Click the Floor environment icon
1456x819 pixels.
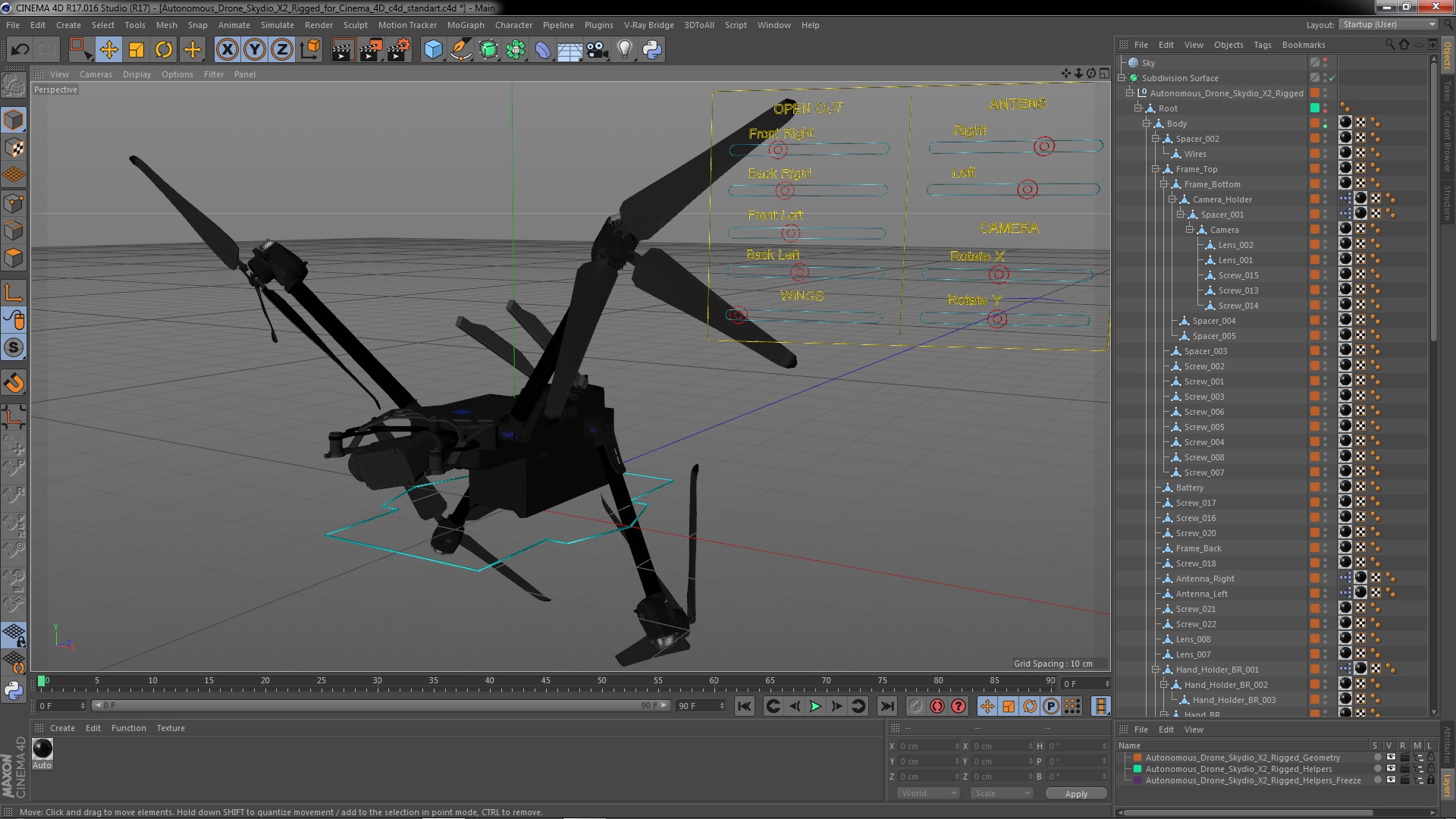pos(570,50)
